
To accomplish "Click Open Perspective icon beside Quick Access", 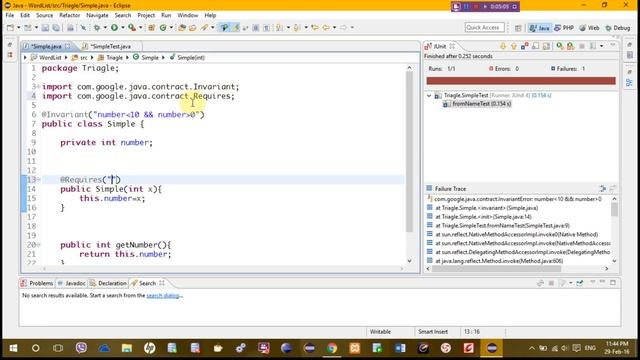I will click(x=518, y=28).
